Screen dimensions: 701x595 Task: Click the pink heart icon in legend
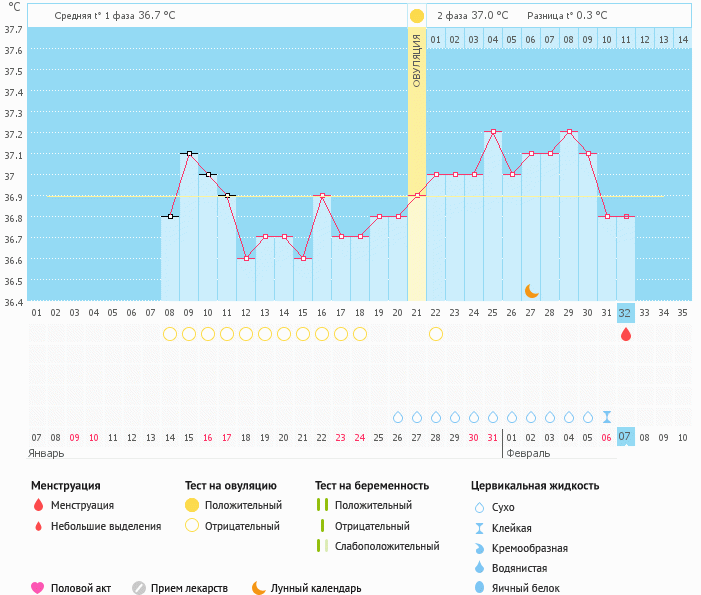pos(38,588)
